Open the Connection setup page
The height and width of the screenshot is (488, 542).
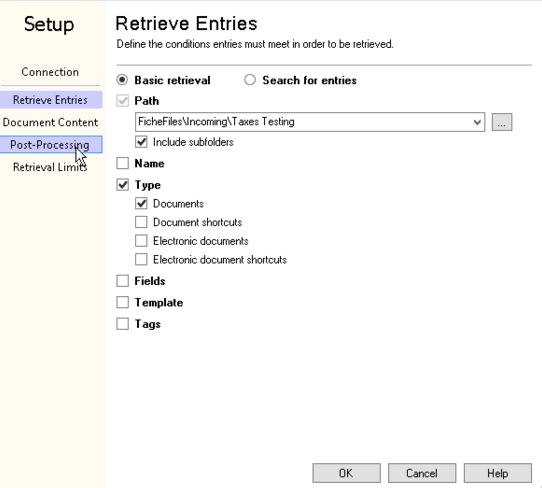tap(50, 72)
